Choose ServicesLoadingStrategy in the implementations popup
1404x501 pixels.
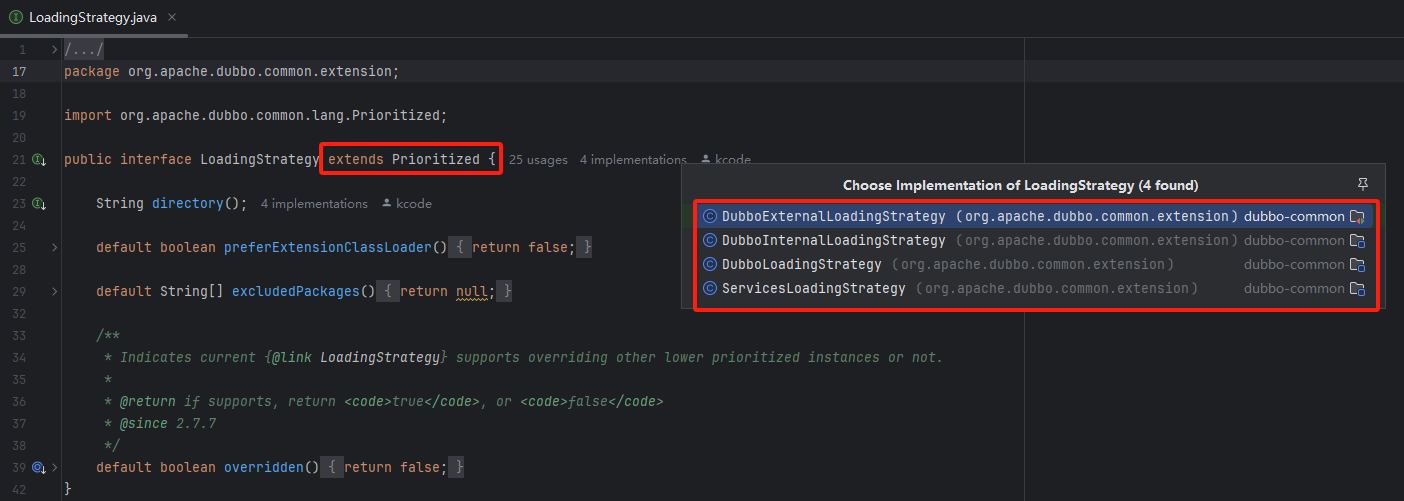tap(813, 289)
